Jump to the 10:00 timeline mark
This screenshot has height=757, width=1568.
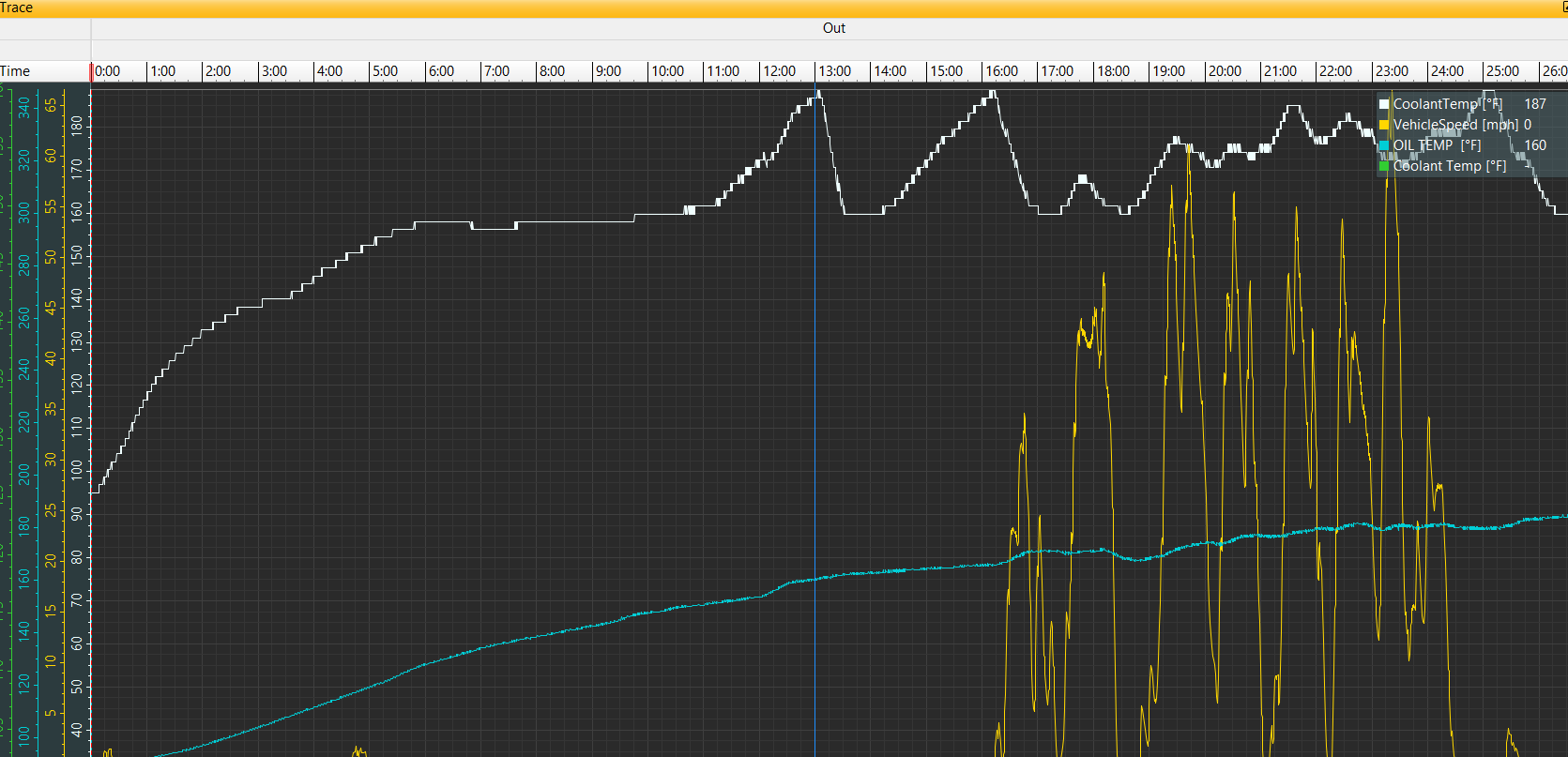667,71
